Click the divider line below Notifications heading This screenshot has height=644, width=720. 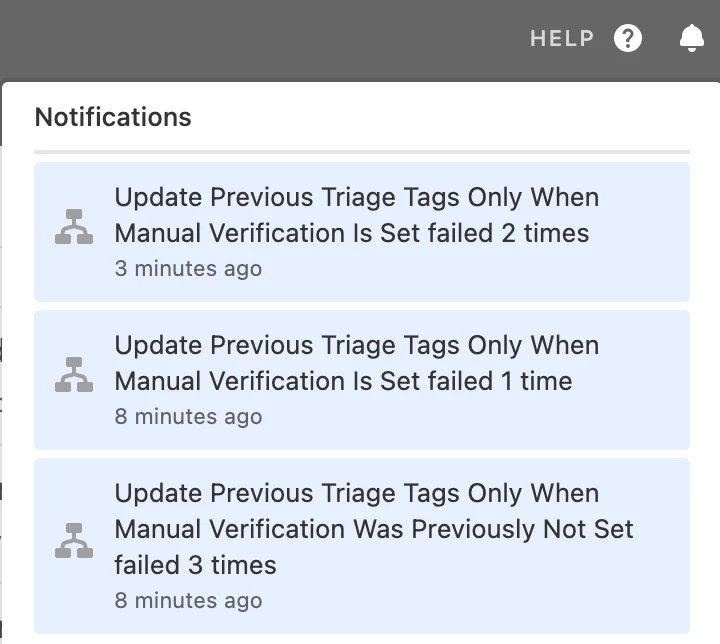(362, 152)
